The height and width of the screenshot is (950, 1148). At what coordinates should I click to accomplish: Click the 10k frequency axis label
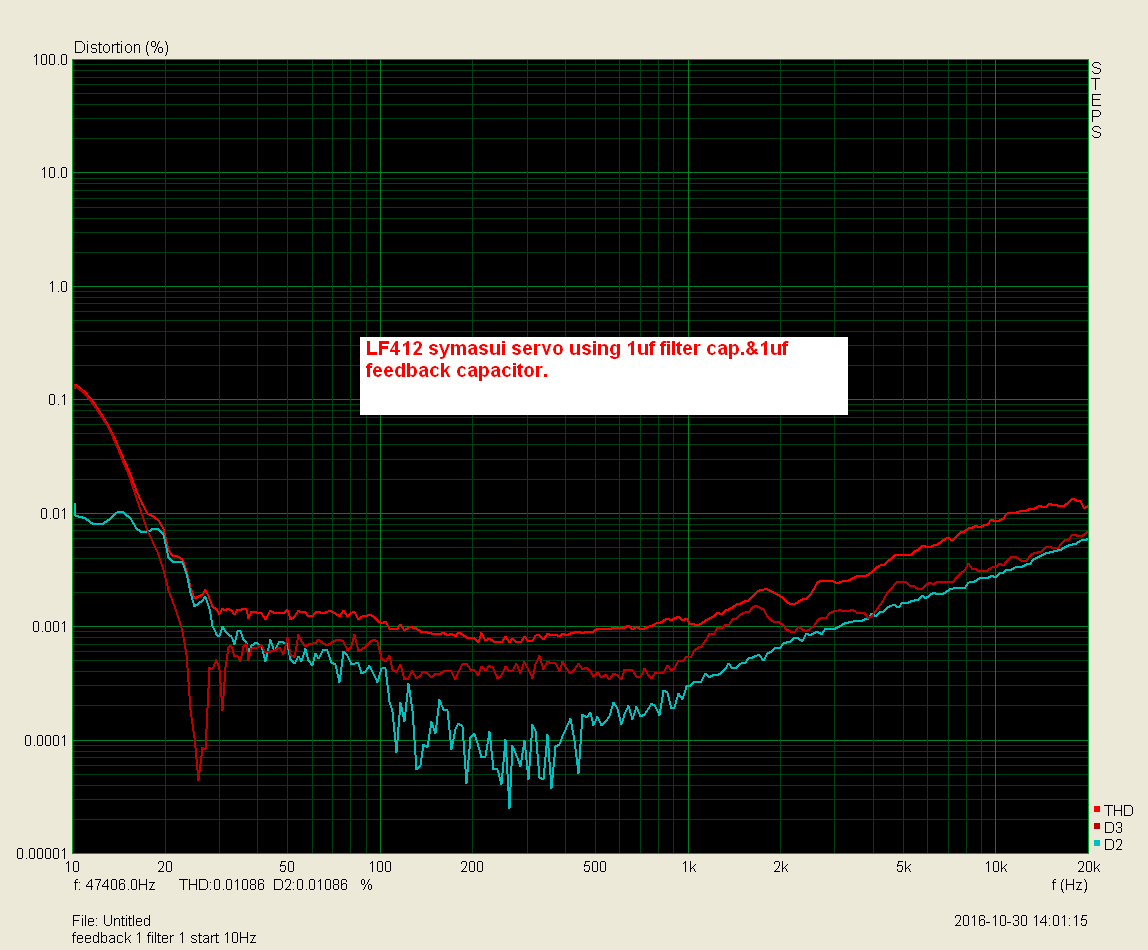point(996,867)
